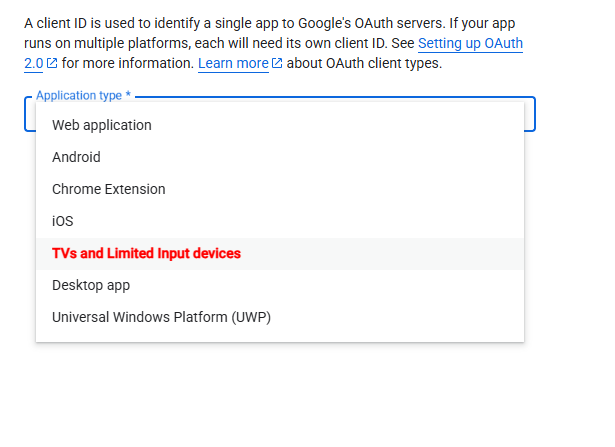Choose the Android application type

tap(76, 158)
